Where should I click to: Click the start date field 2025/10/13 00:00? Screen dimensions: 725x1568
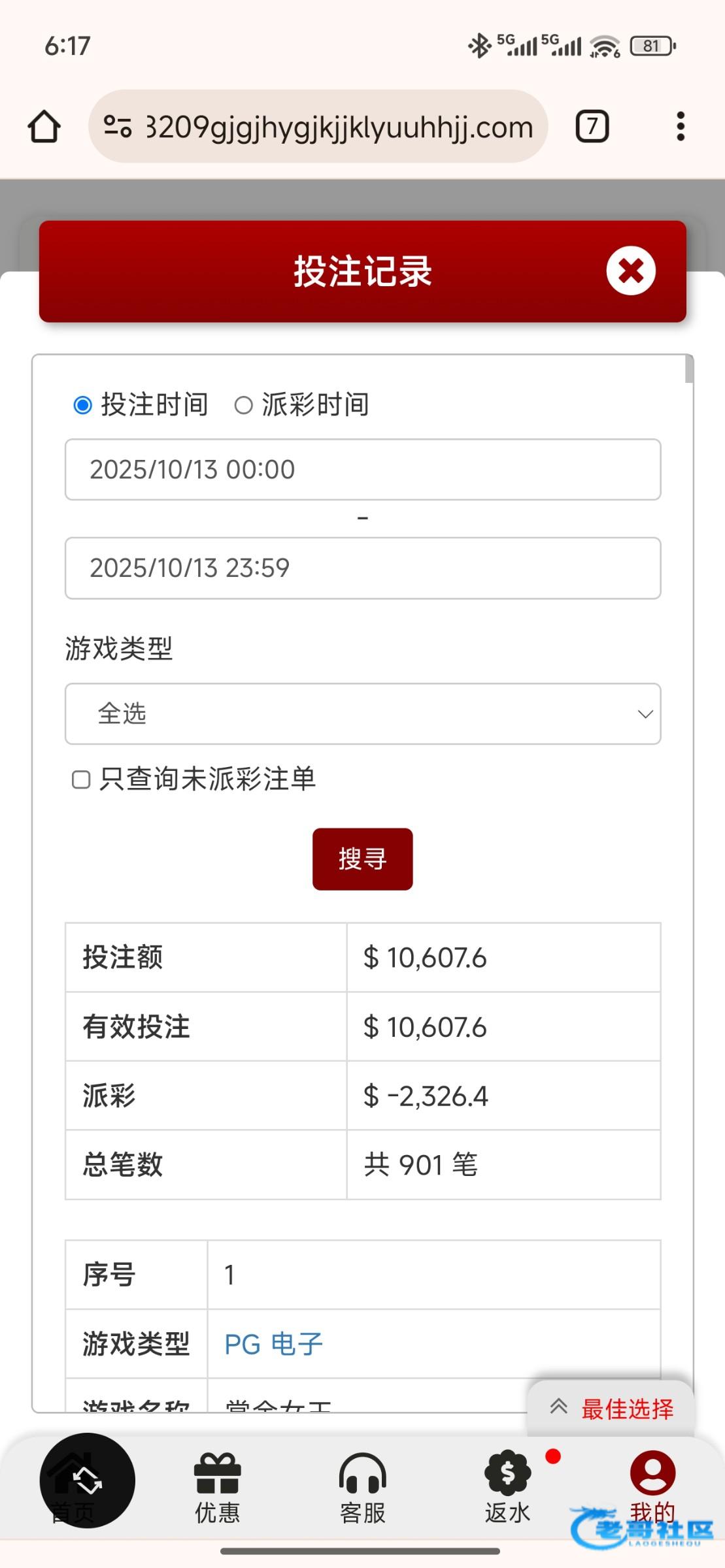point(362,469)
